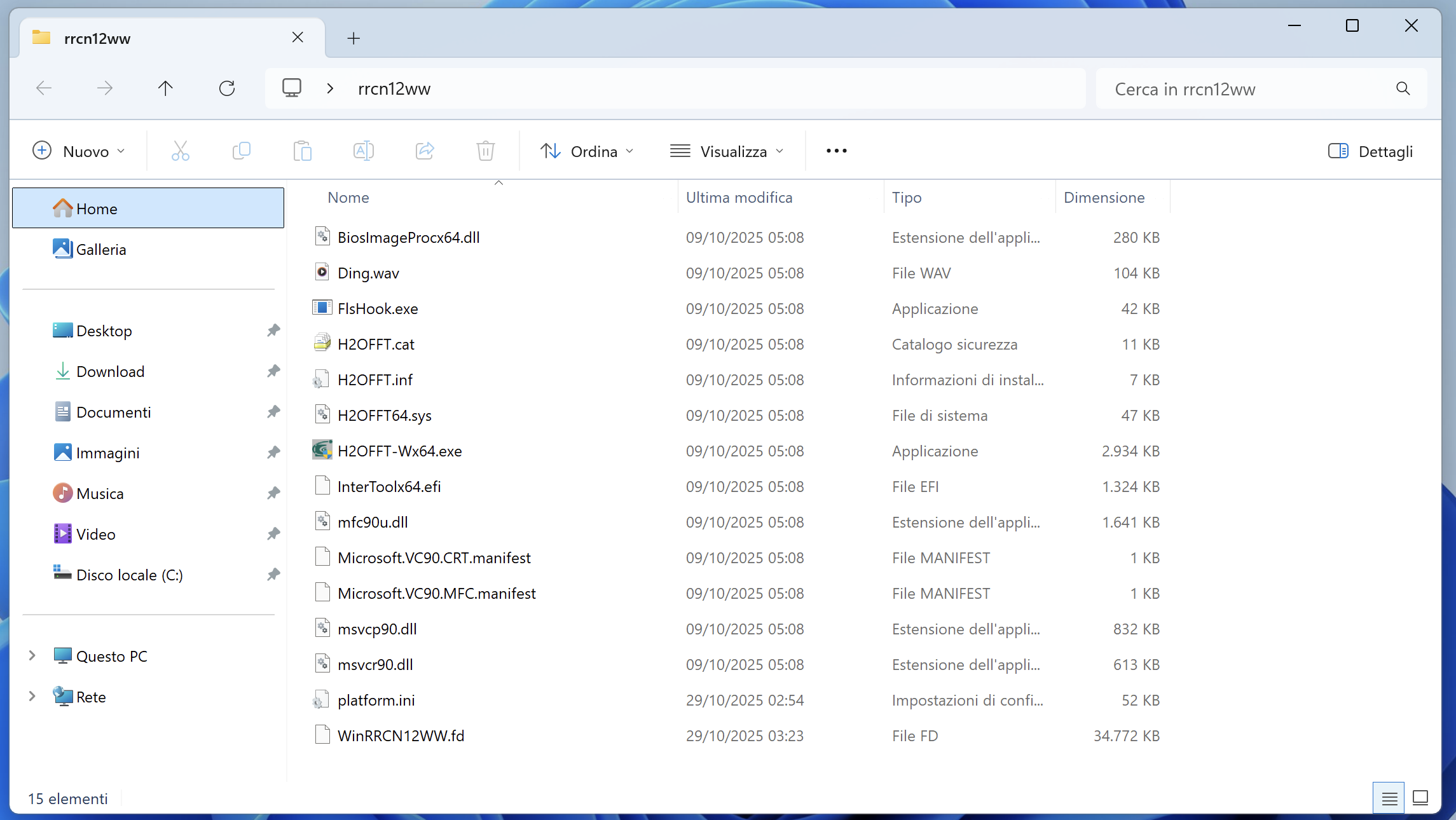Sort by the Dimensione column header
Viewport: 1456px width, 820px height.
point(1104,198)
